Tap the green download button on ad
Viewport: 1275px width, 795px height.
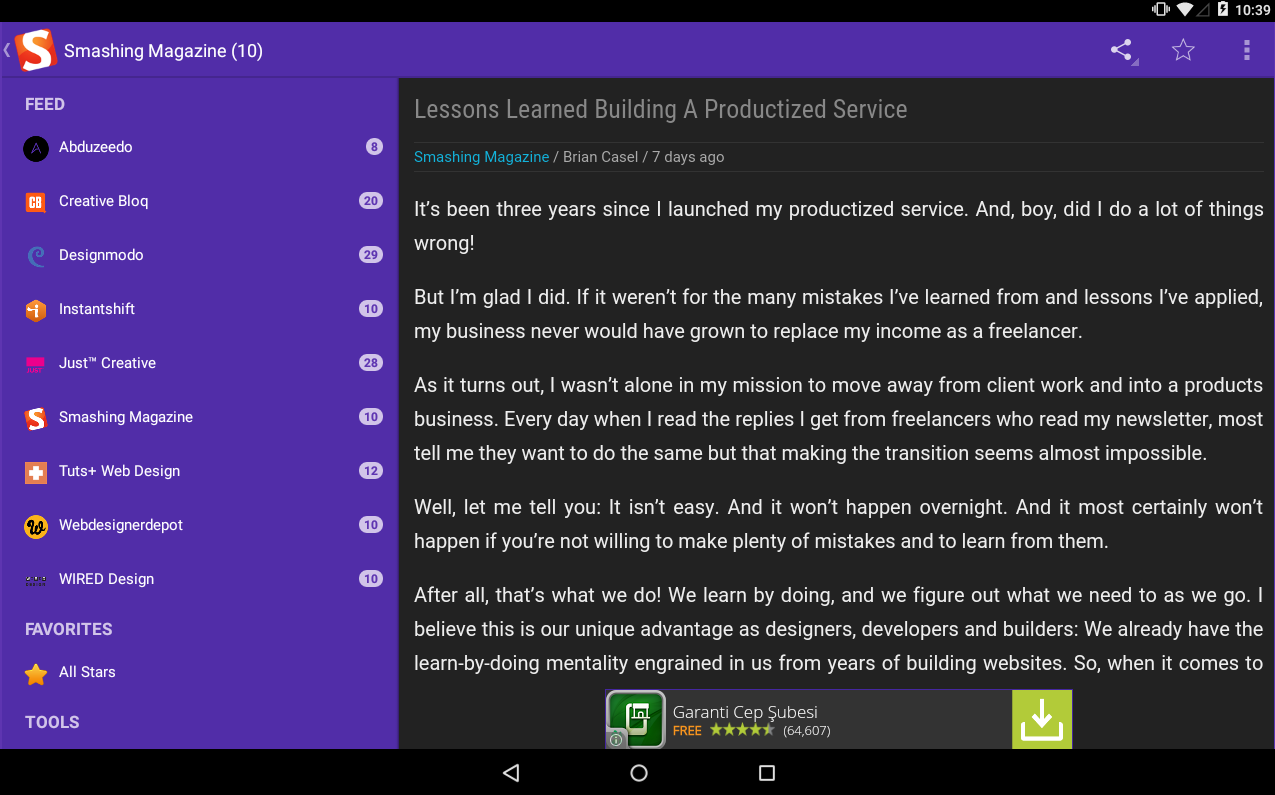click(x=1042, y=719)
